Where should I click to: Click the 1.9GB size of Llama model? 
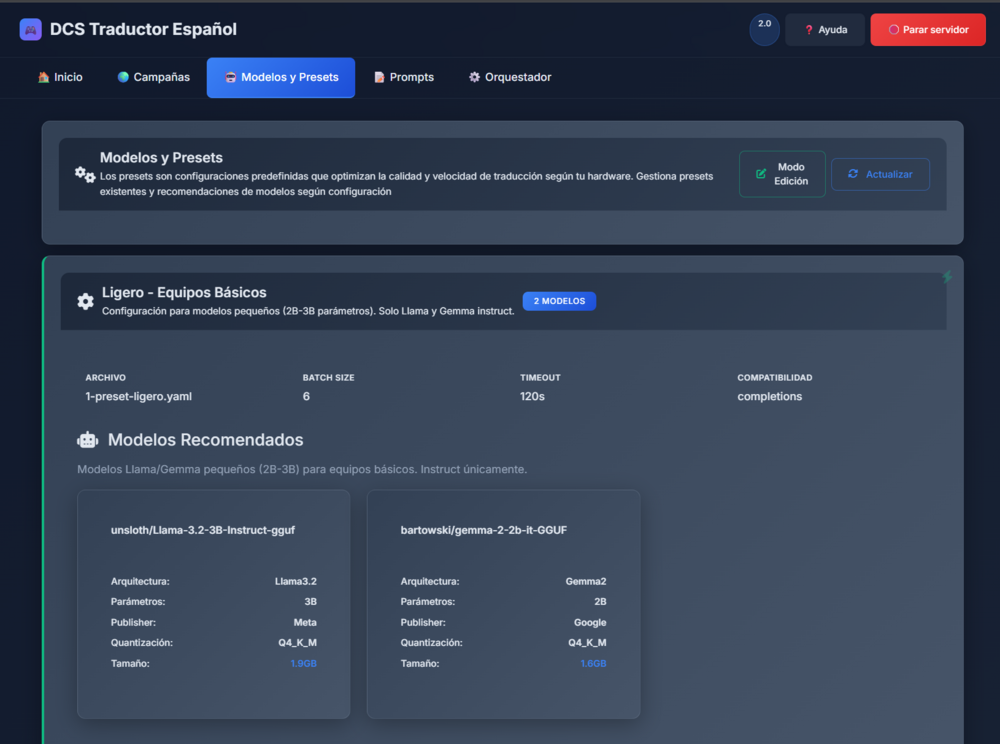click(304, 664)
